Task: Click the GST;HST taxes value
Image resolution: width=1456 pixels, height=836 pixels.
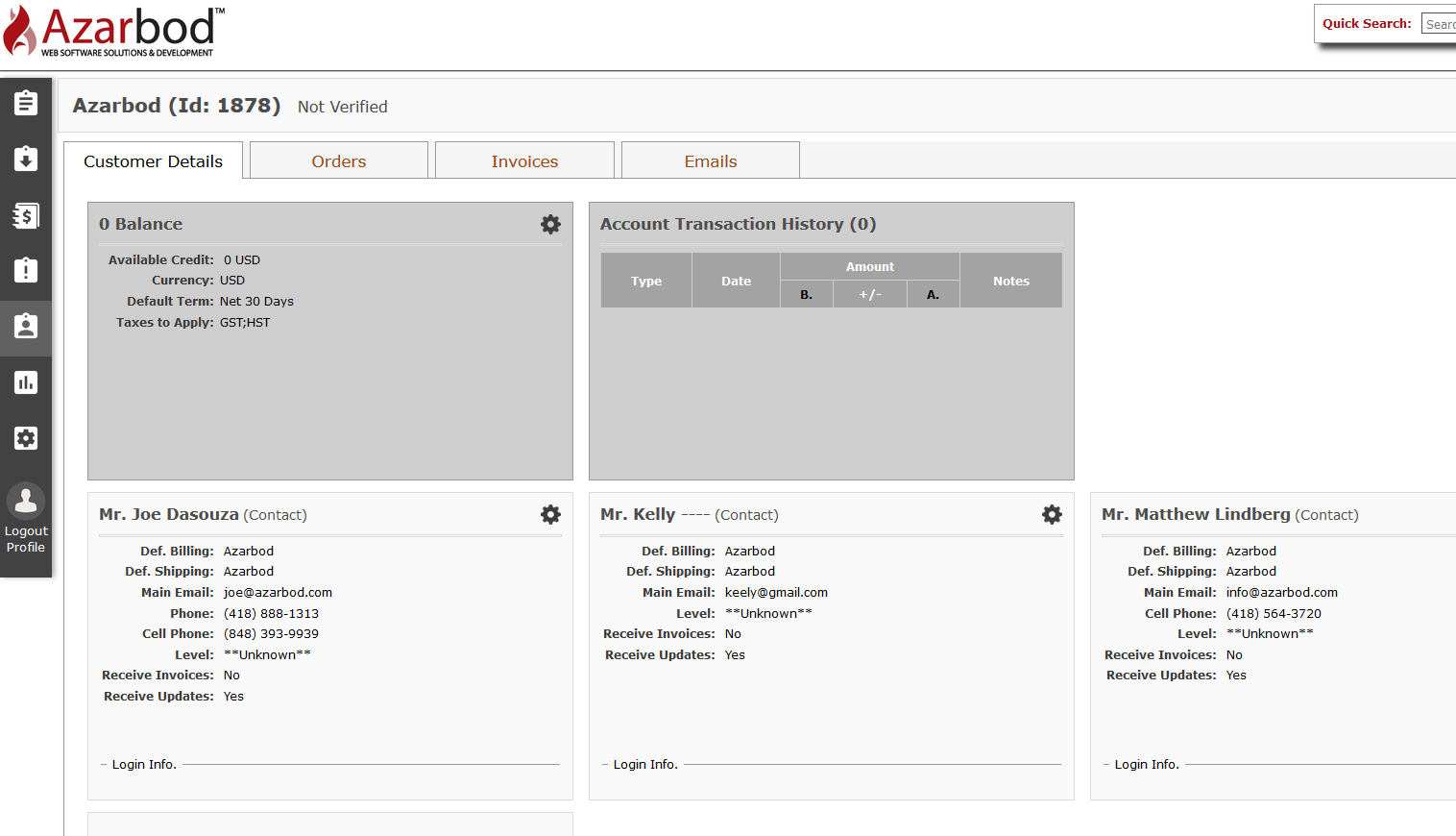Action: click(245, 323)
